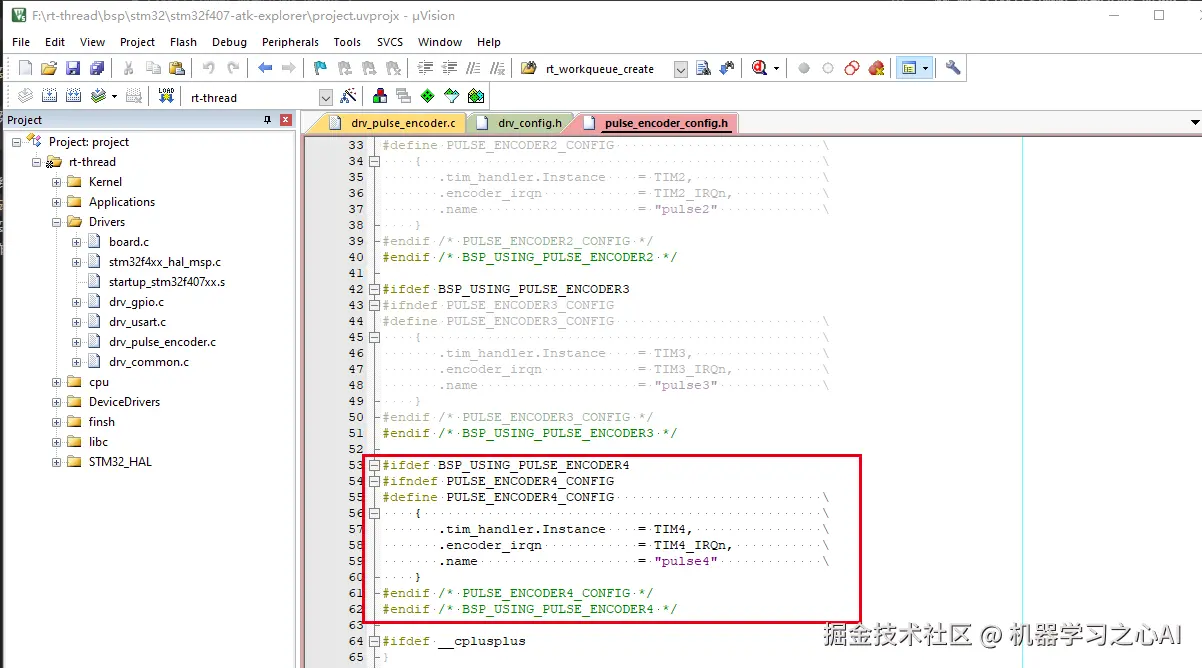Create a new file using toolbar icon
Screen dimensions: 1202x668
point(26,68)
